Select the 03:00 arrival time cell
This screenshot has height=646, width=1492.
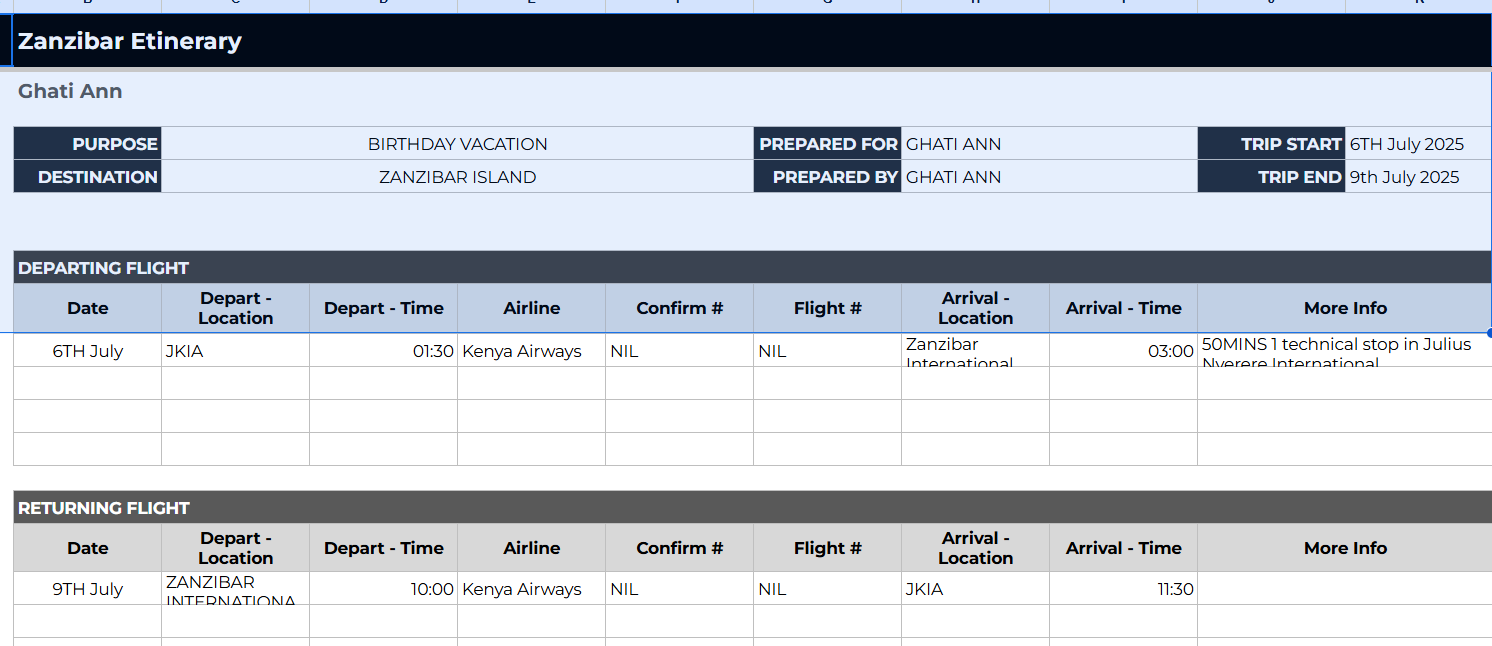(1123, 351)
